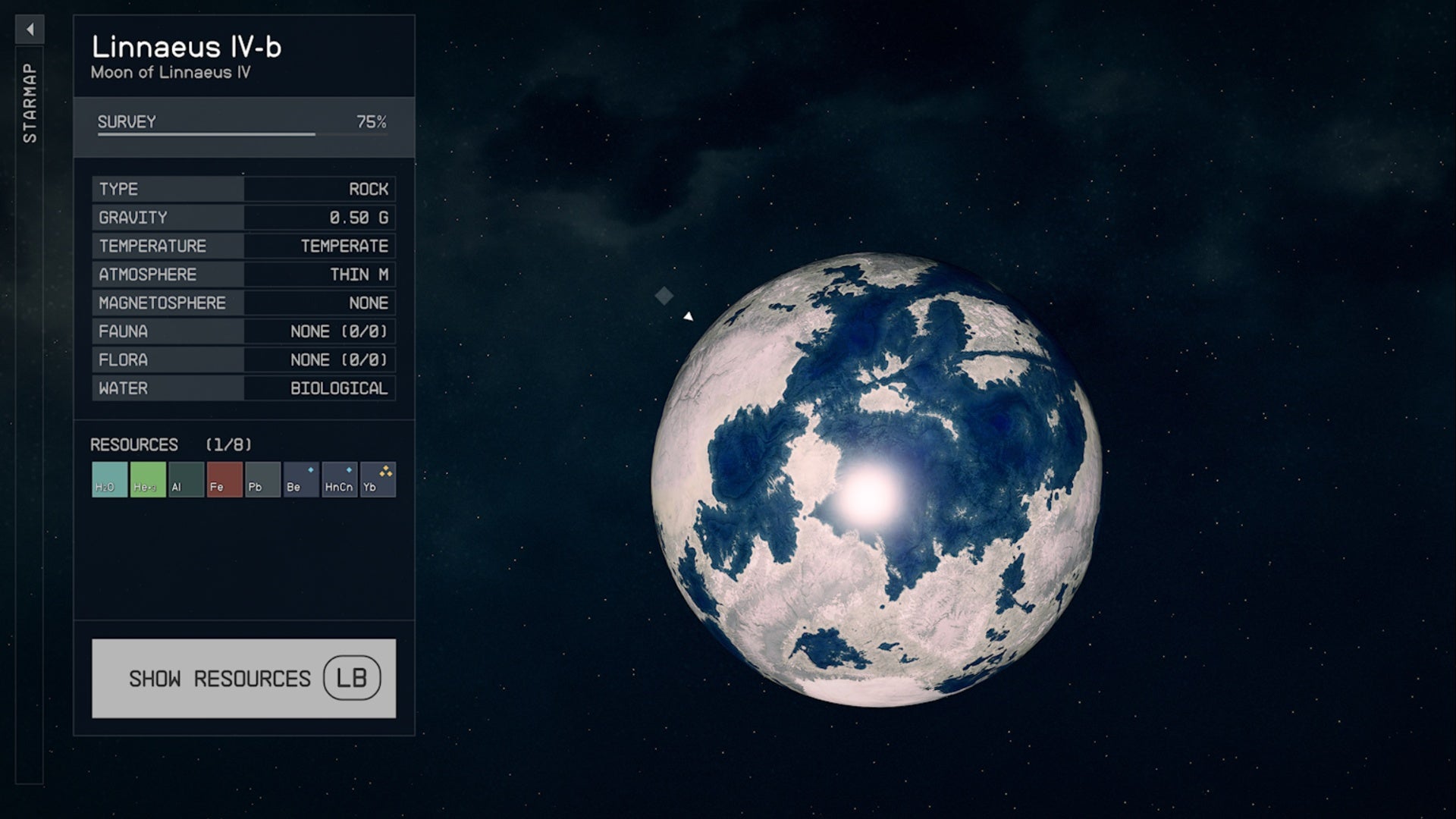The width and height of the screenshot is (1456, 819).
Task: Click the HnCn resource icon
Action: (340, 479)
